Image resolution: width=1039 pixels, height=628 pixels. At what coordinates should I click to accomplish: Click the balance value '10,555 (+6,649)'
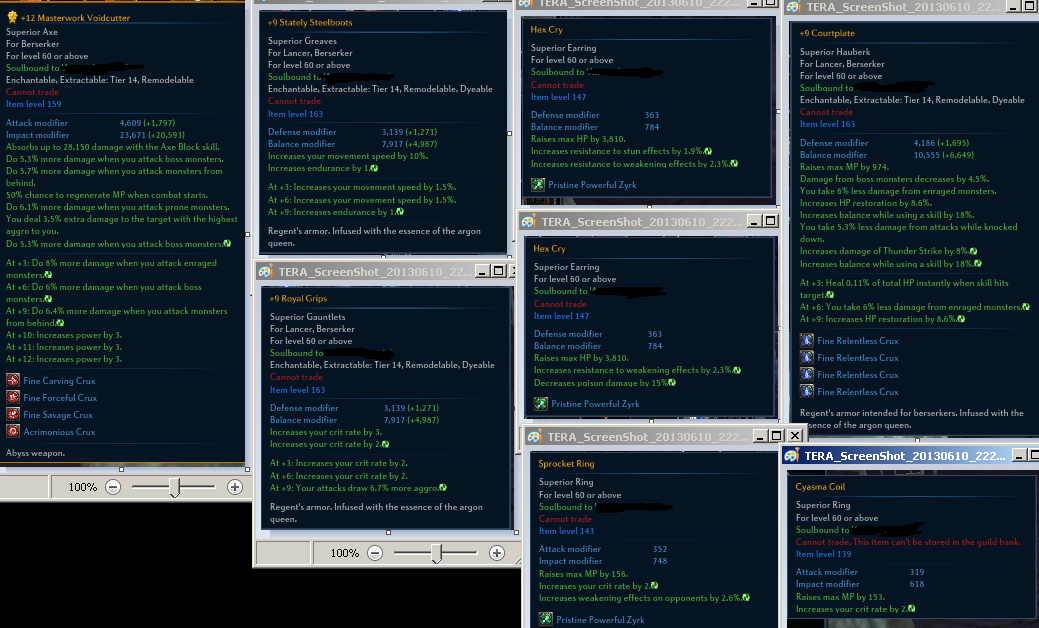[944, 155]
